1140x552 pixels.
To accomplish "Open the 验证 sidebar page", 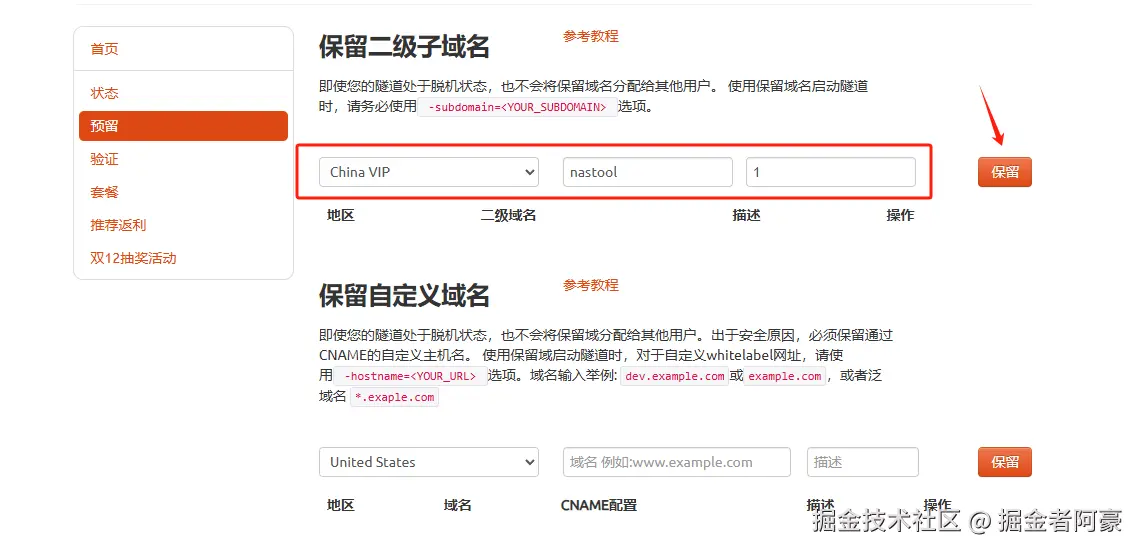I will 104,159.
